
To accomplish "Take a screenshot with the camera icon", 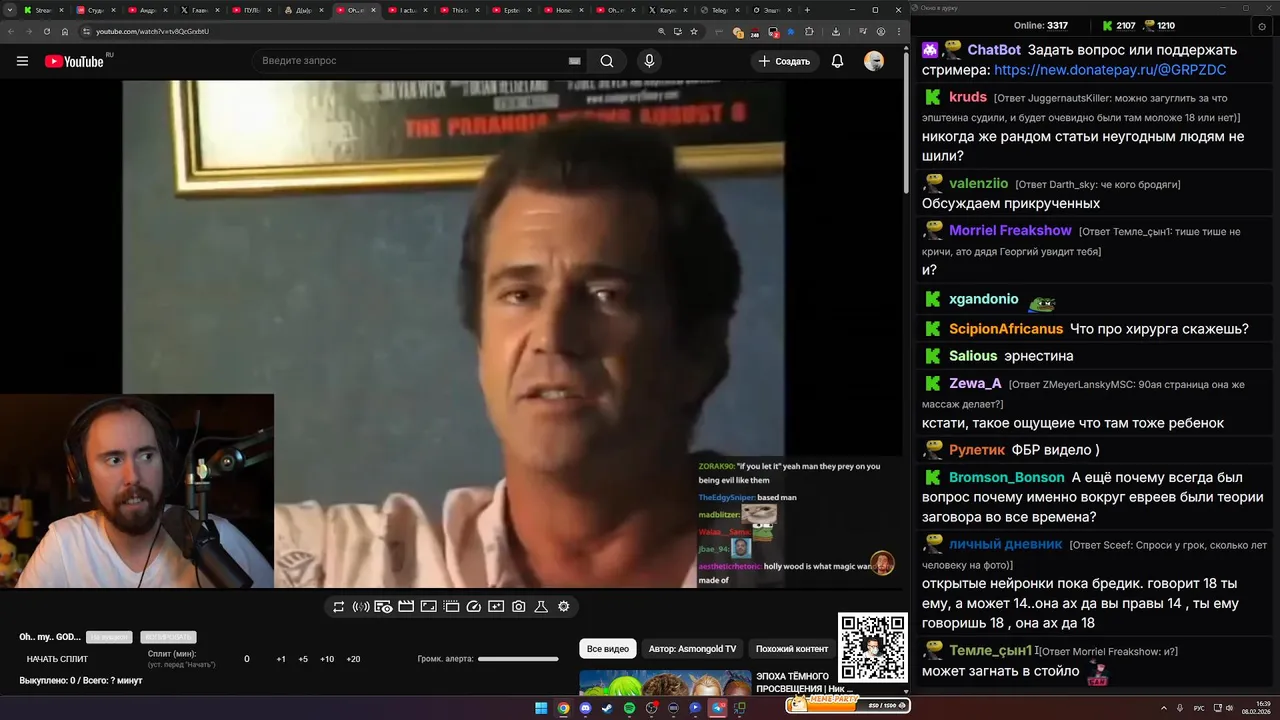I will pyautogui.click(x=519, y=607).
